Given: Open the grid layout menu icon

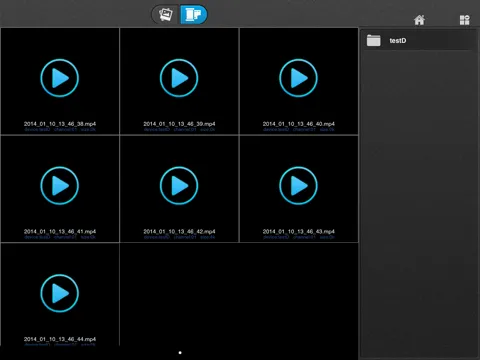Looking at the screenshot, I should (464, 20).
